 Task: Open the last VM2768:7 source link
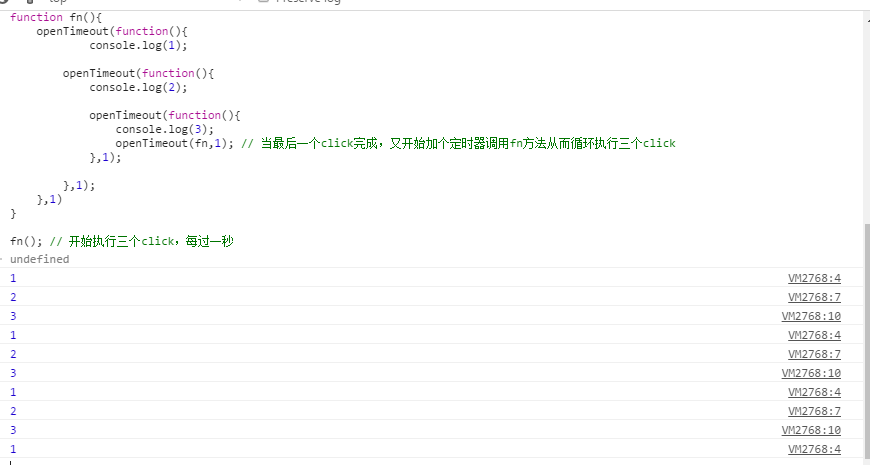[814, 411]
